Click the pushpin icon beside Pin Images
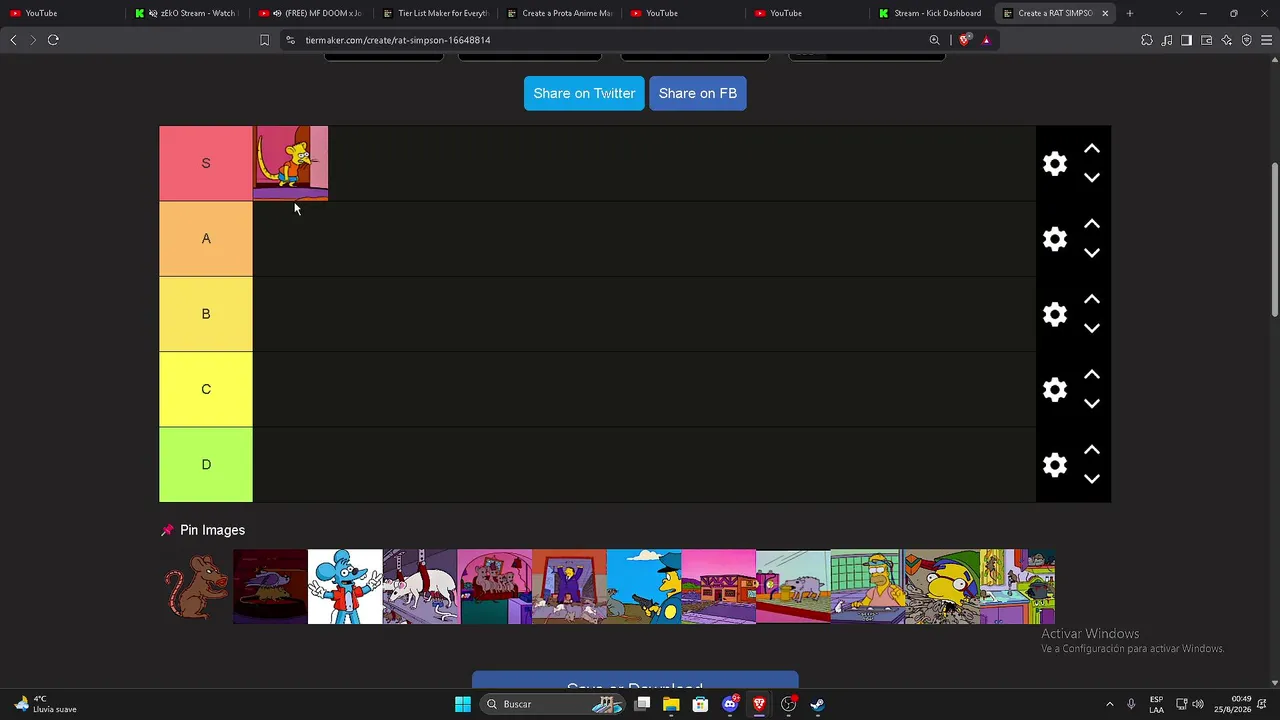Screen dimensions: 1280x720 pos(167,530)
